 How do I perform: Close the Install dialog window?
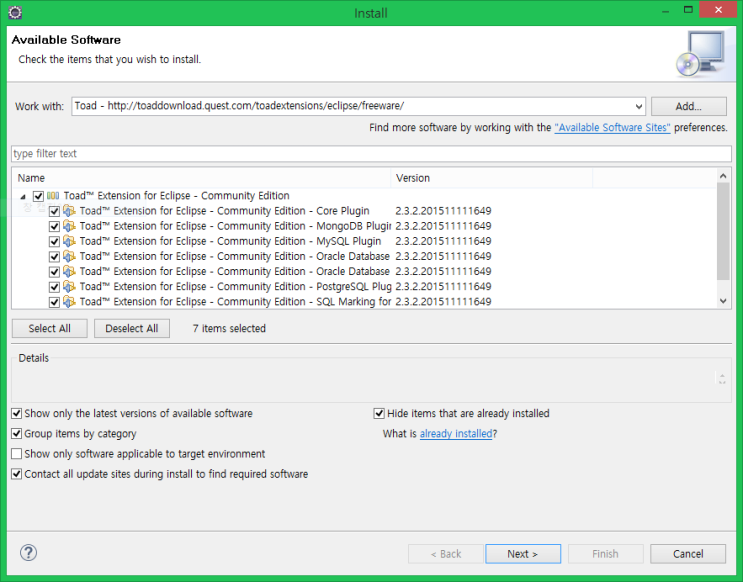tap(718, 10)
